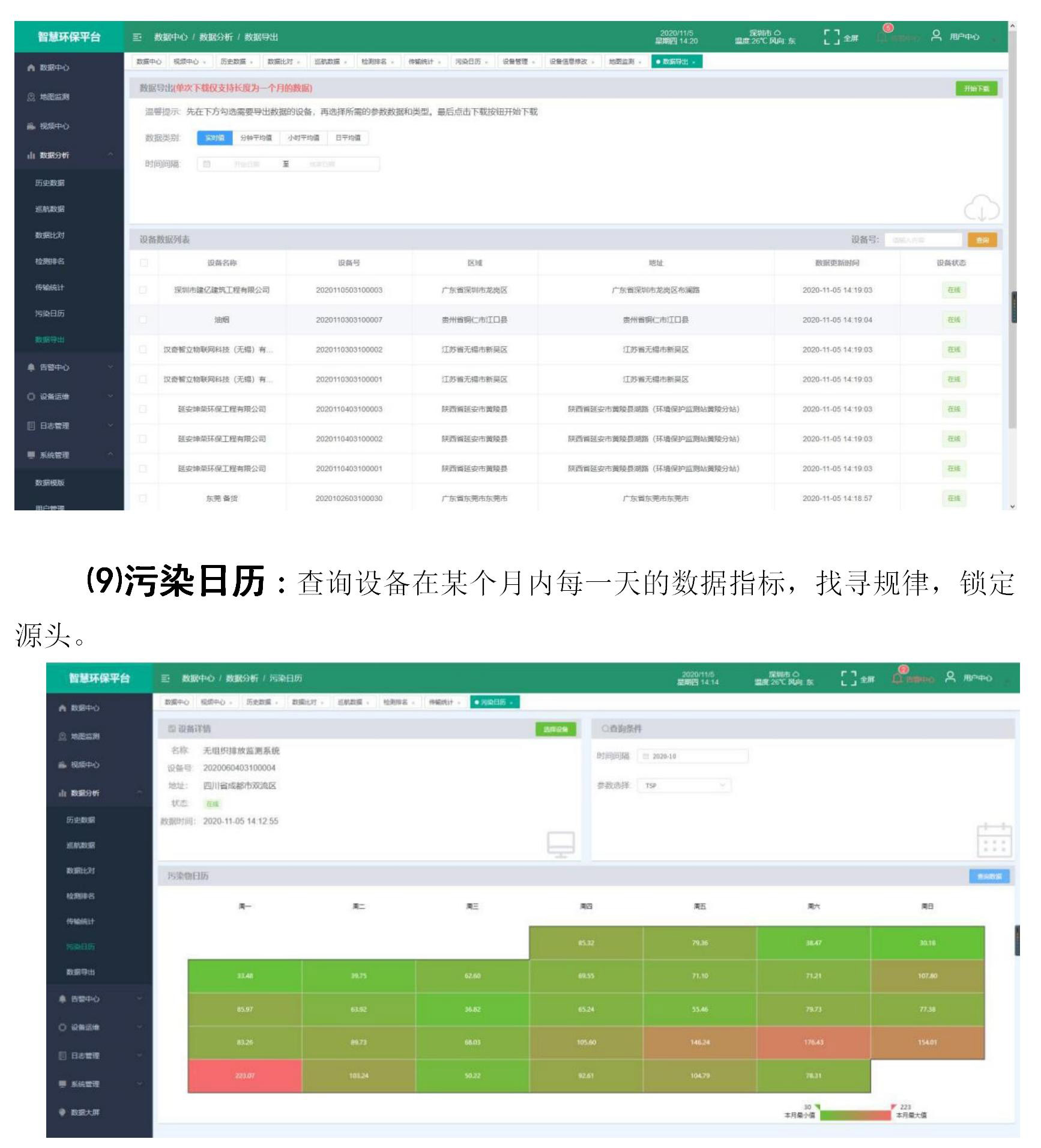Open 地图监测 from the top sidebar
The height and width of the screenshot is (1148, 1041).
tap(54, 97)
